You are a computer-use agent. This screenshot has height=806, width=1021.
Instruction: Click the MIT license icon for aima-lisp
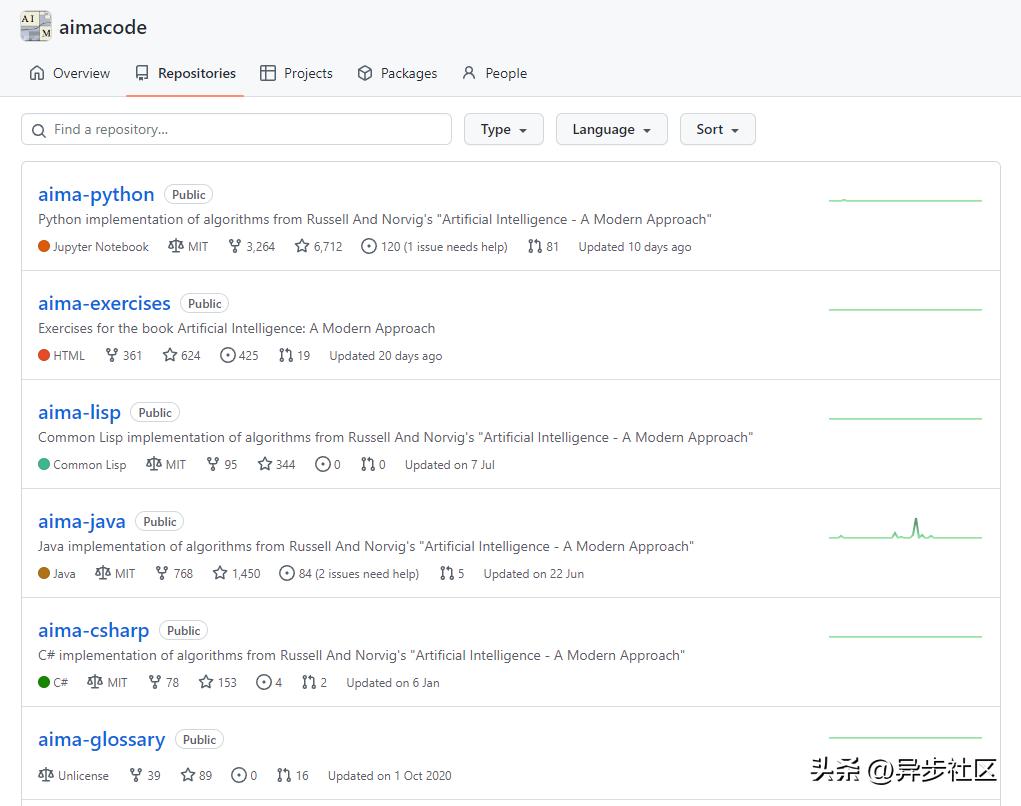click(x=154, y=464)
